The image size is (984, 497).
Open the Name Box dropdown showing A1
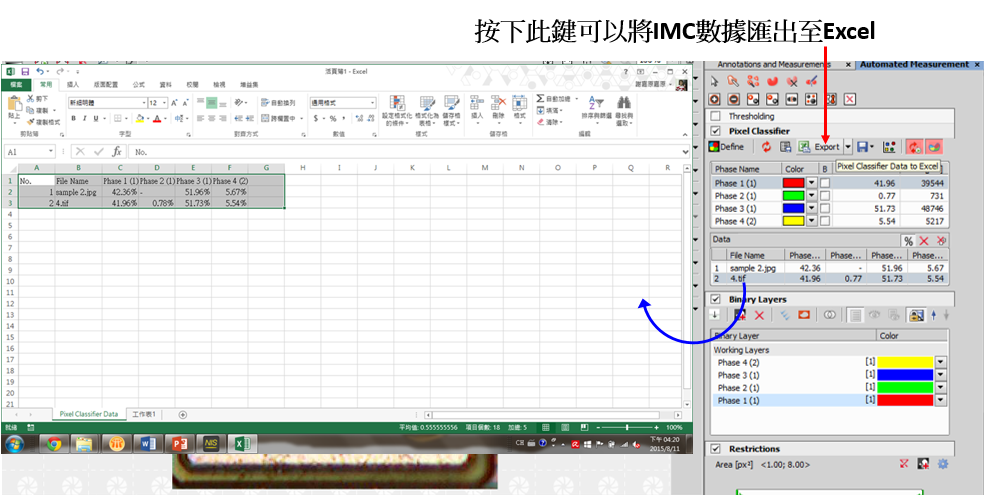point(51,152)
